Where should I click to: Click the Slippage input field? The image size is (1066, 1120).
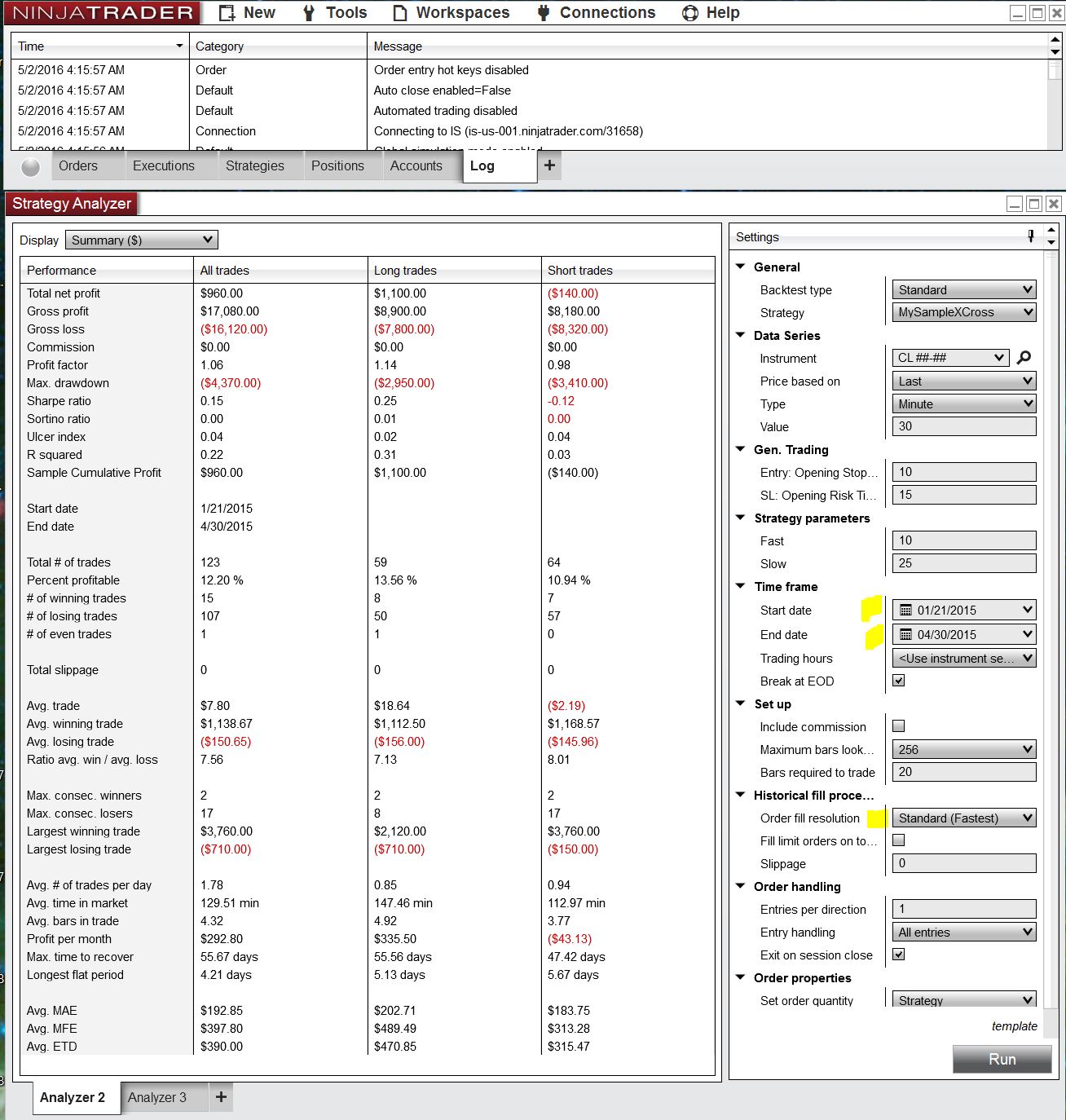click(x=964, y=863)
